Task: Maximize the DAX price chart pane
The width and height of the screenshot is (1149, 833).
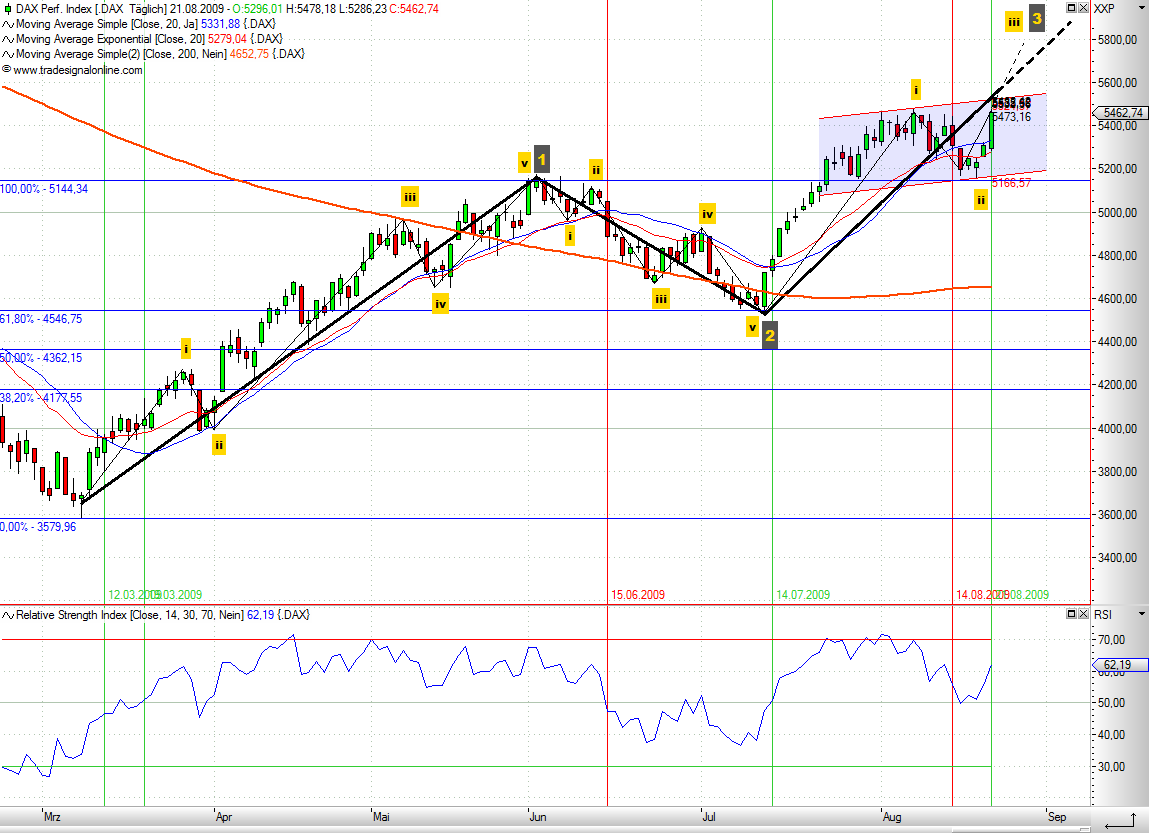Action: [x=1071, y=8]
